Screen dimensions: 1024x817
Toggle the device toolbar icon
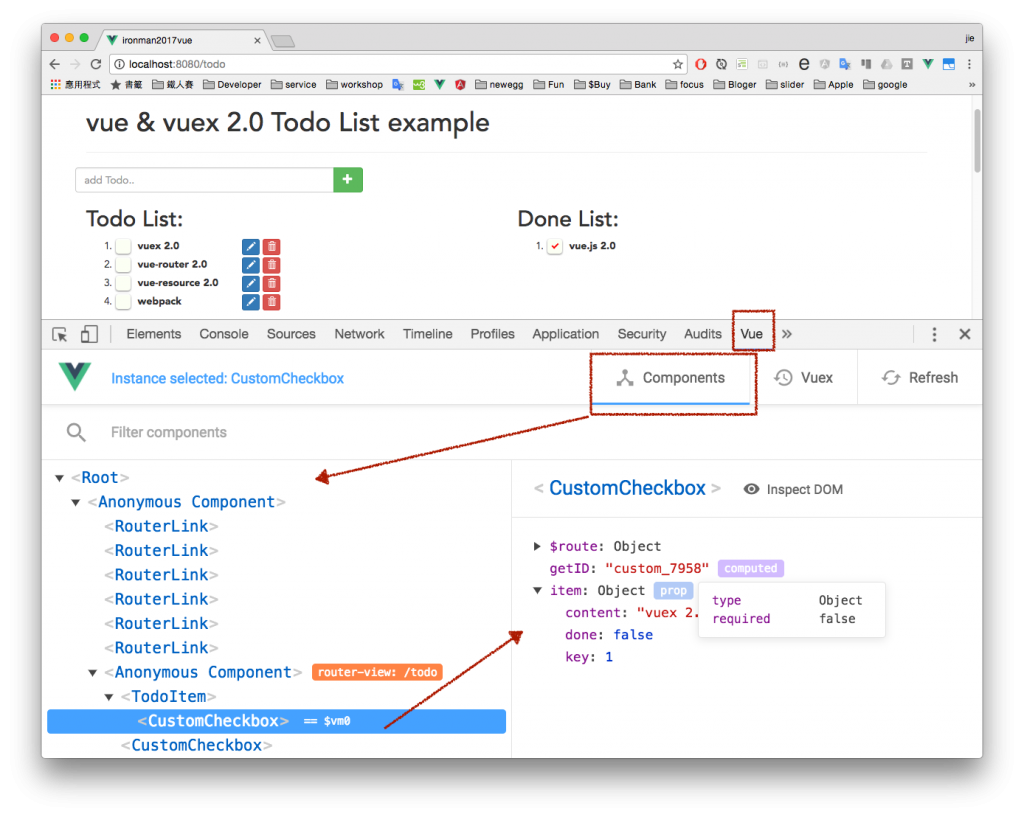pos(89,334)
